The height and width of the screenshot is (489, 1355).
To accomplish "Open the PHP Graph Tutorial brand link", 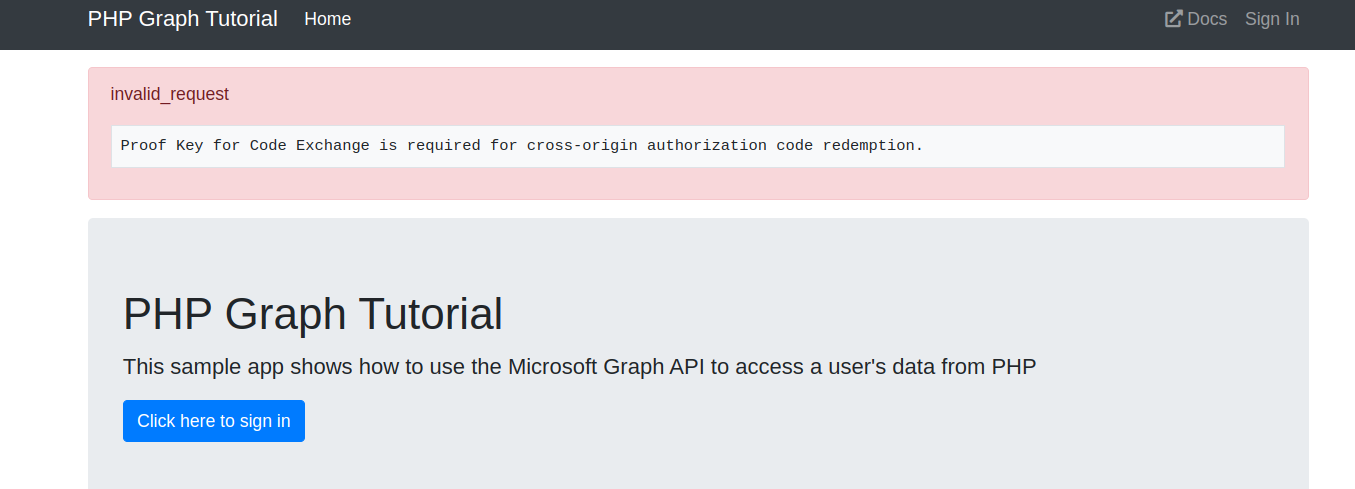I will tap(183, 19).
